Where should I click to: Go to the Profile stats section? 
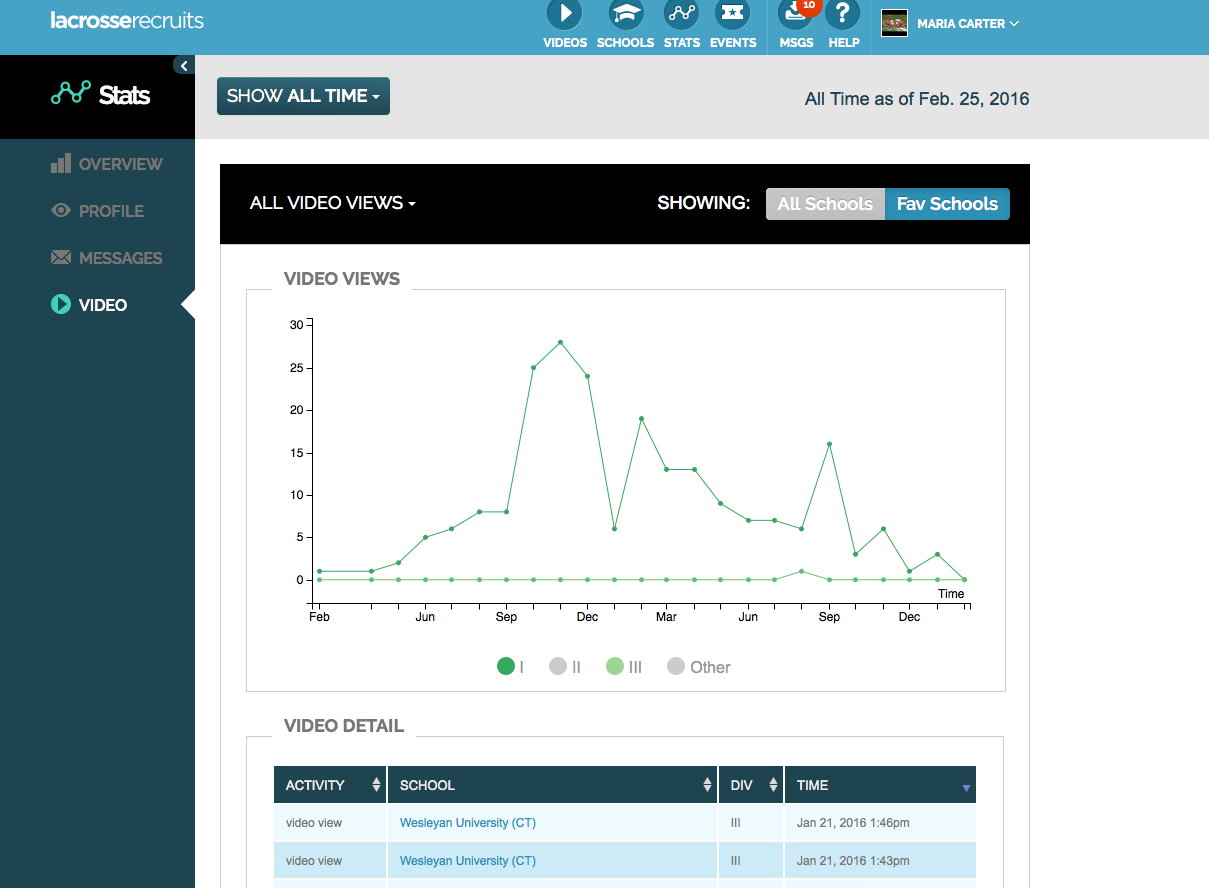(111, 211)
